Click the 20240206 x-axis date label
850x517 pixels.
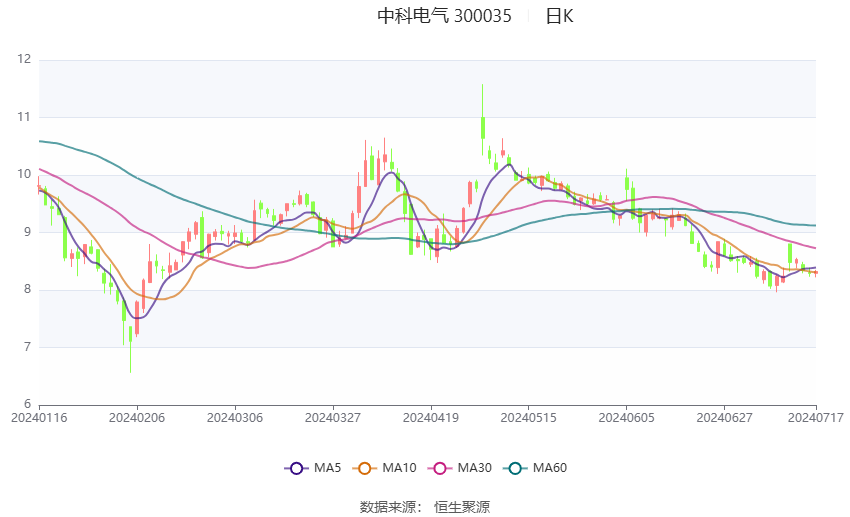137,418
